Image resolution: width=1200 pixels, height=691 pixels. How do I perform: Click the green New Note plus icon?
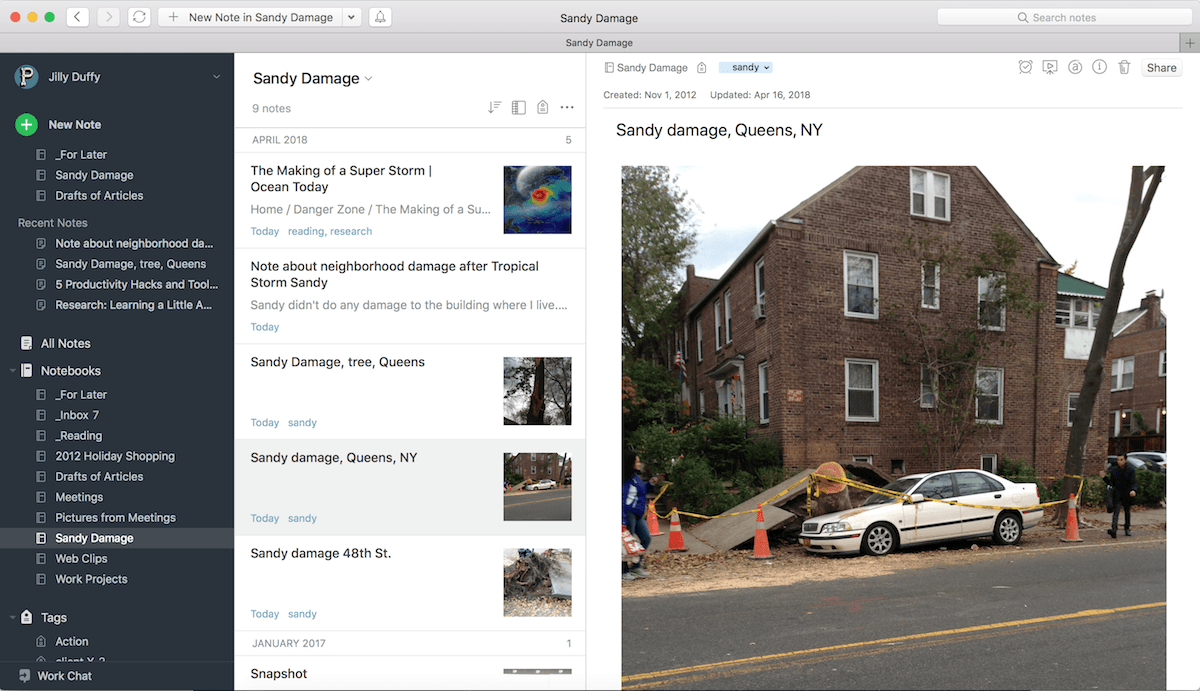click(x=26, y=124)
